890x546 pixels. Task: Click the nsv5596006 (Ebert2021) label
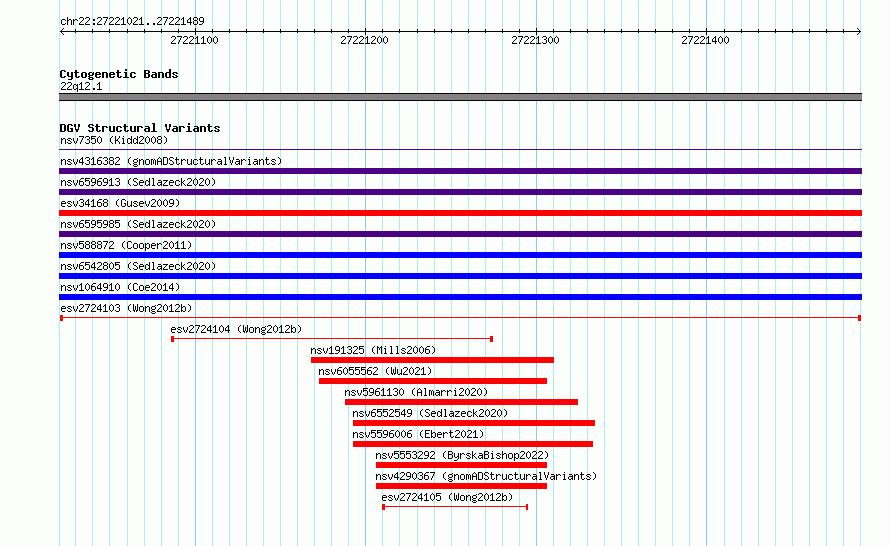(418, 434)
